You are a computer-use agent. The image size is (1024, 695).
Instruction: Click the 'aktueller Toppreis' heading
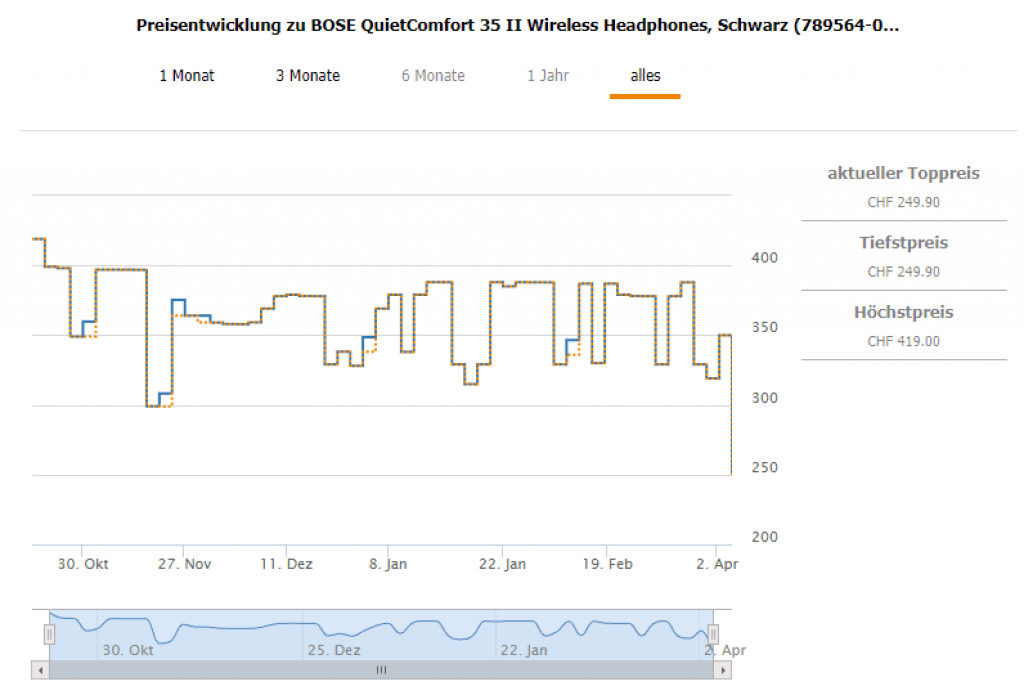point(903,174)
